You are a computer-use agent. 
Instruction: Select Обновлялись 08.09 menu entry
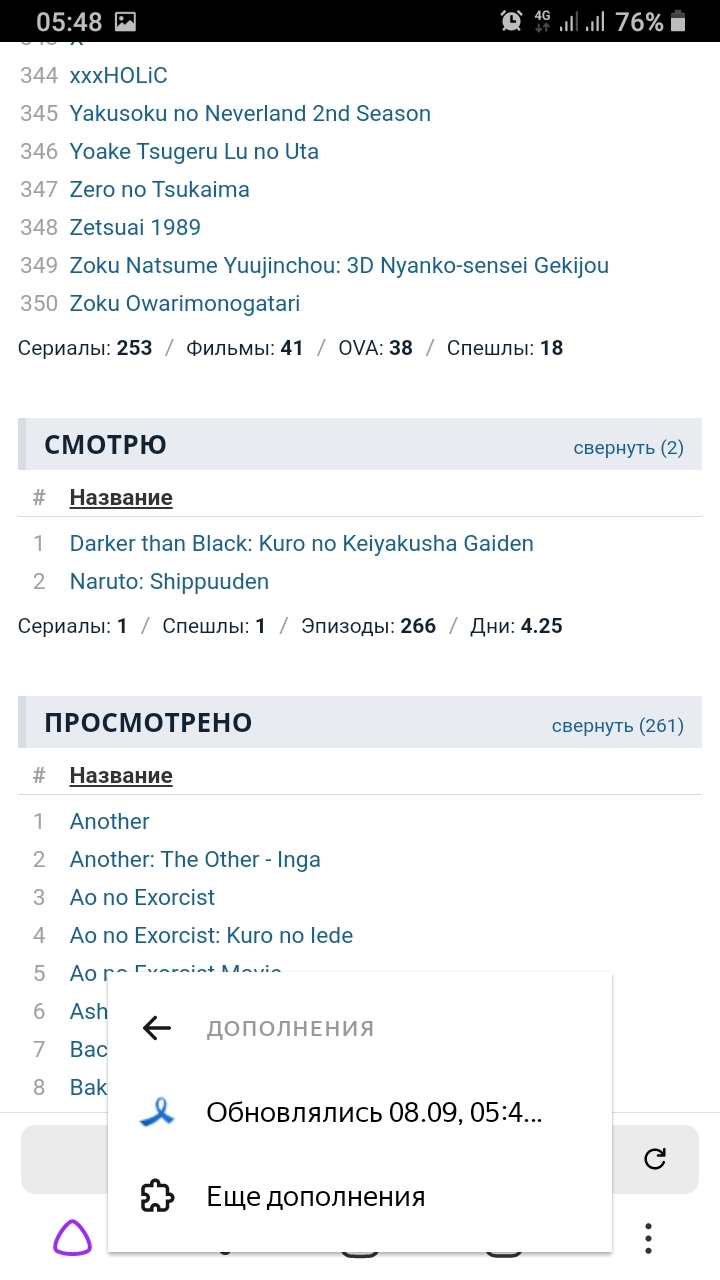[x=374, y=1112]
